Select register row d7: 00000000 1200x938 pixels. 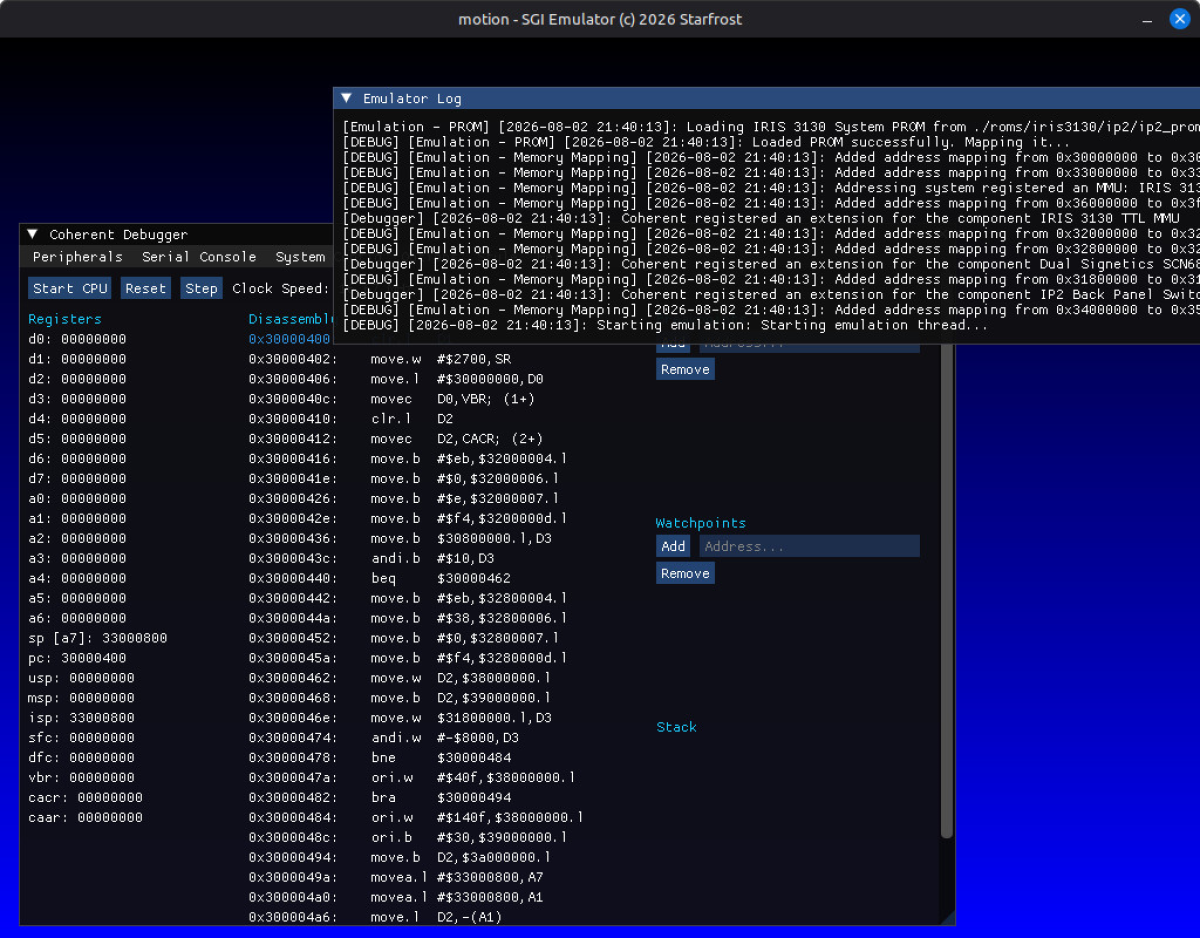(77, 479)
